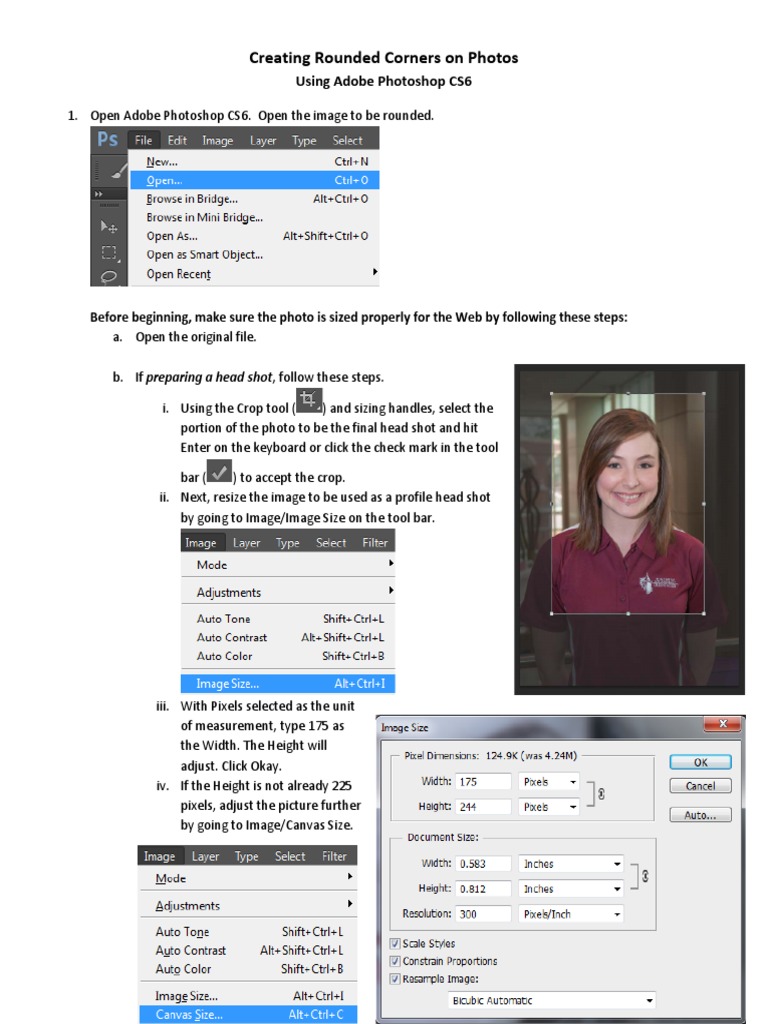Toggle the Scale Styles checkbox
This screenshot has width=768, height=1024.
[394, 944]
